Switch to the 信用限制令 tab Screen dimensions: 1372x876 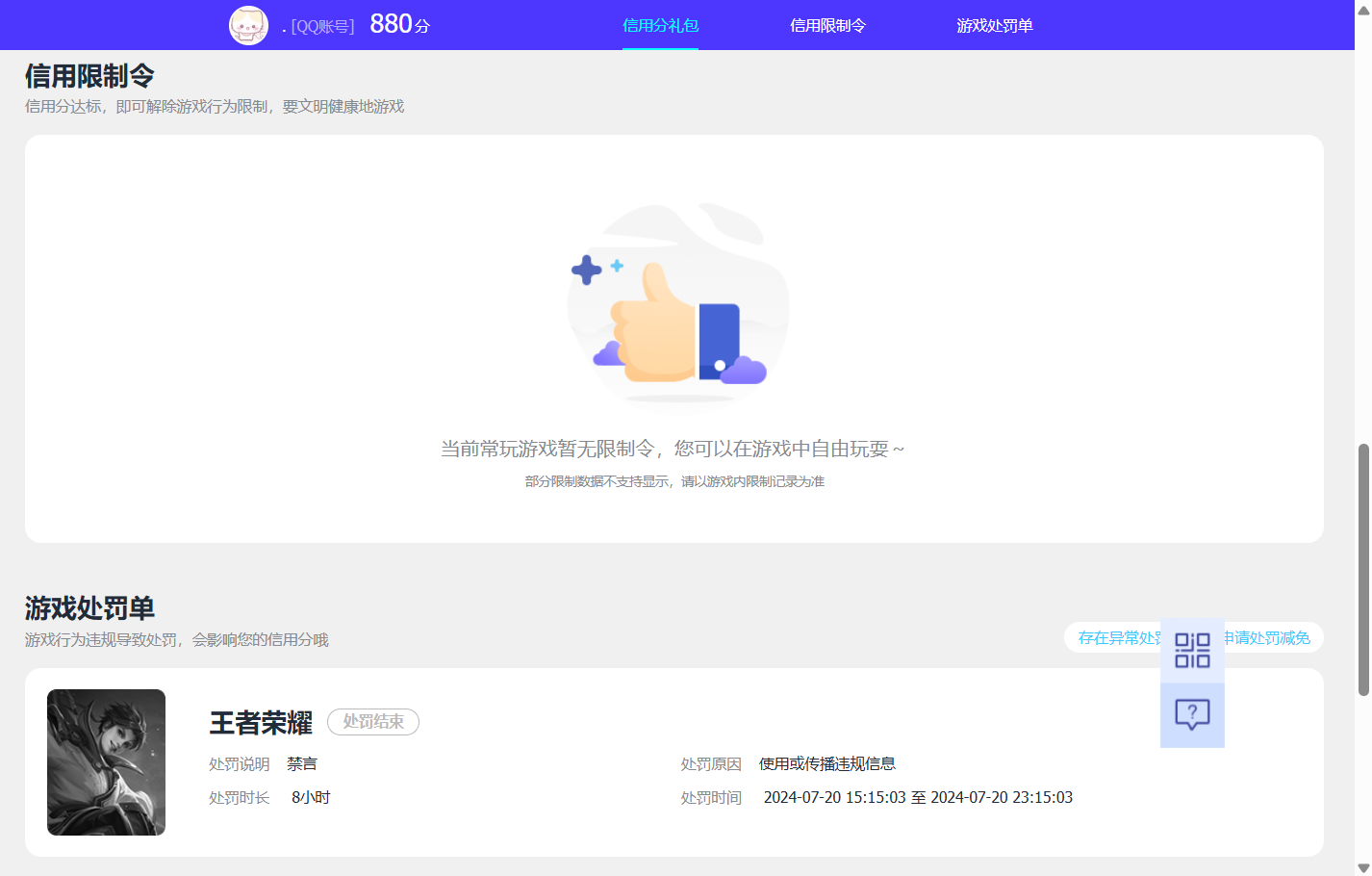[827, 26]
